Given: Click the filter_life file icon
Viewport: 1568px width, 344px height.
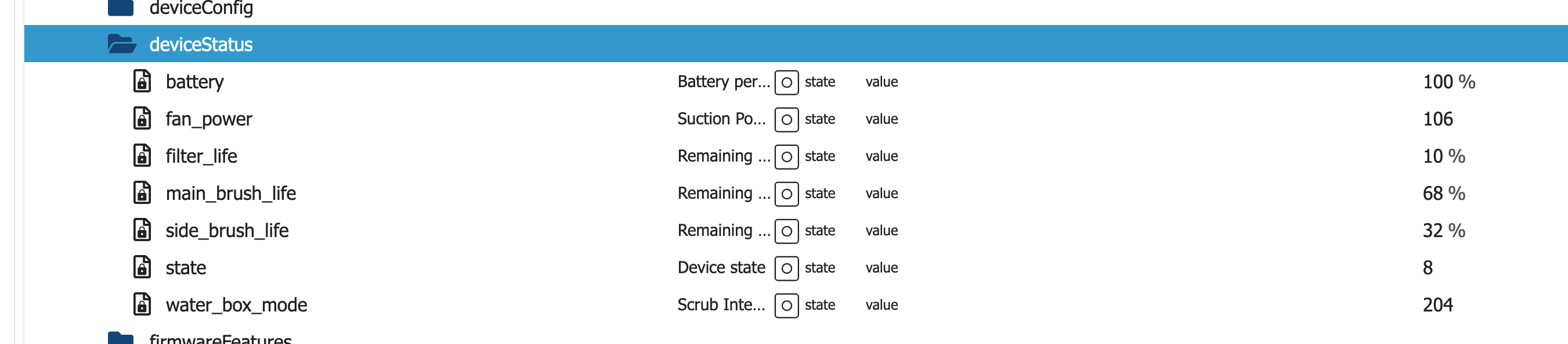Looking at the screenshot, I should (142, 156).
